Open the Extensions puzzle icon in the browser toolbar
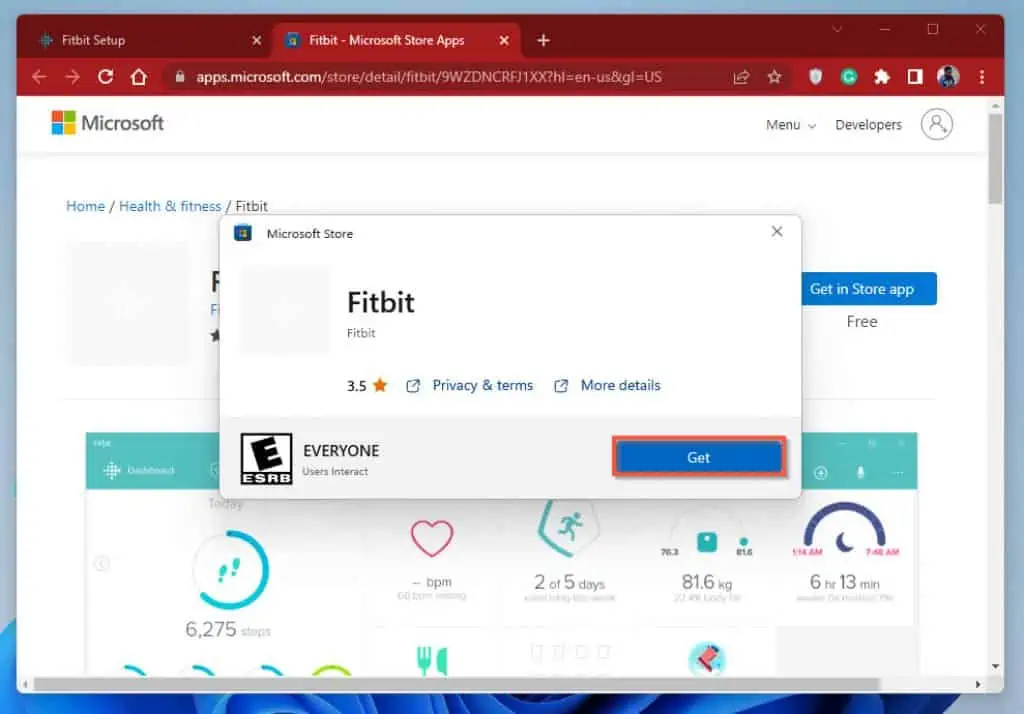Image resolution: width=1024 pixels, height=714 pixels. point(882,76)
